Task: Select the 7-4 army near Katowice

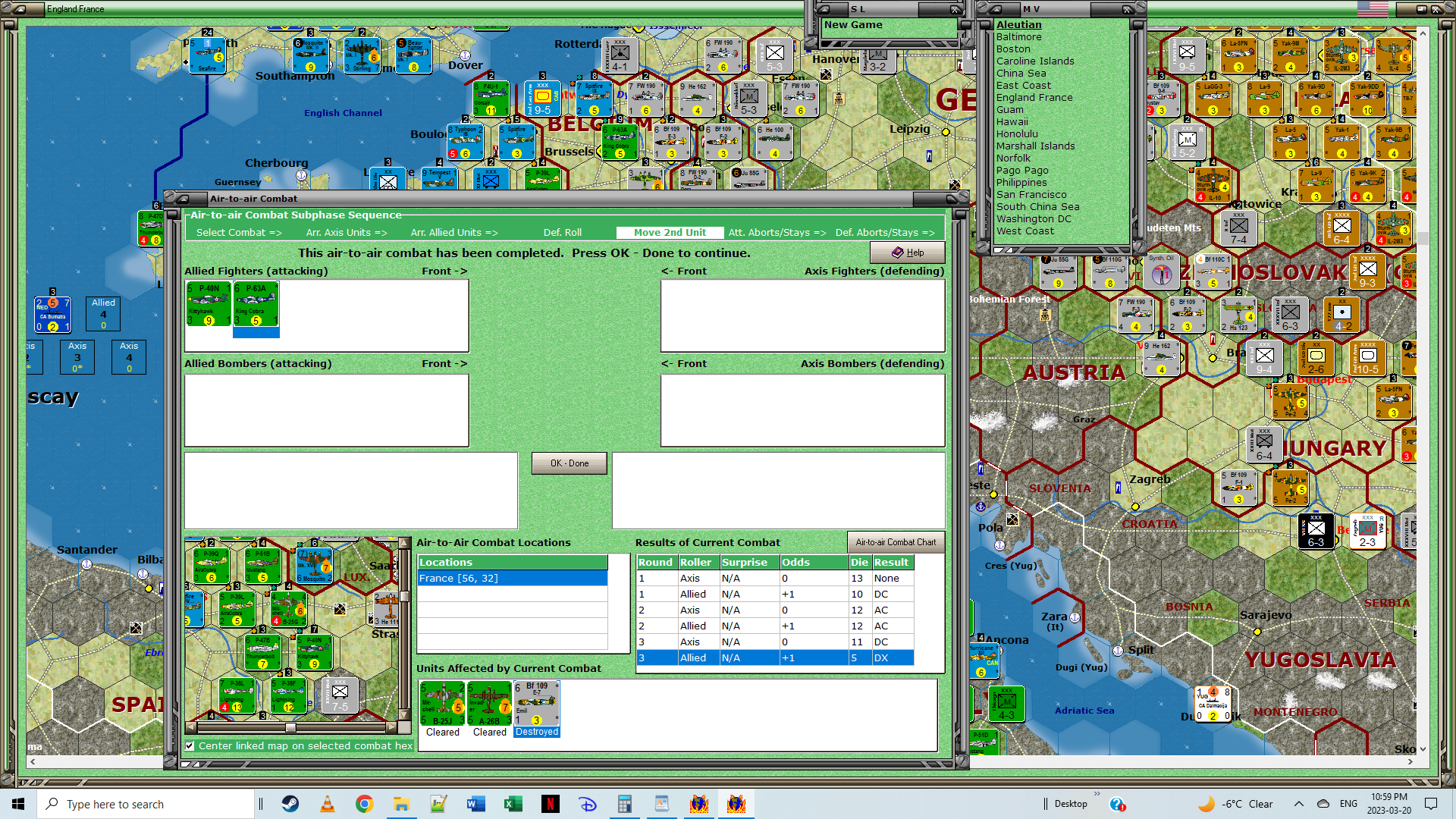Action: tap(1238, 228)
